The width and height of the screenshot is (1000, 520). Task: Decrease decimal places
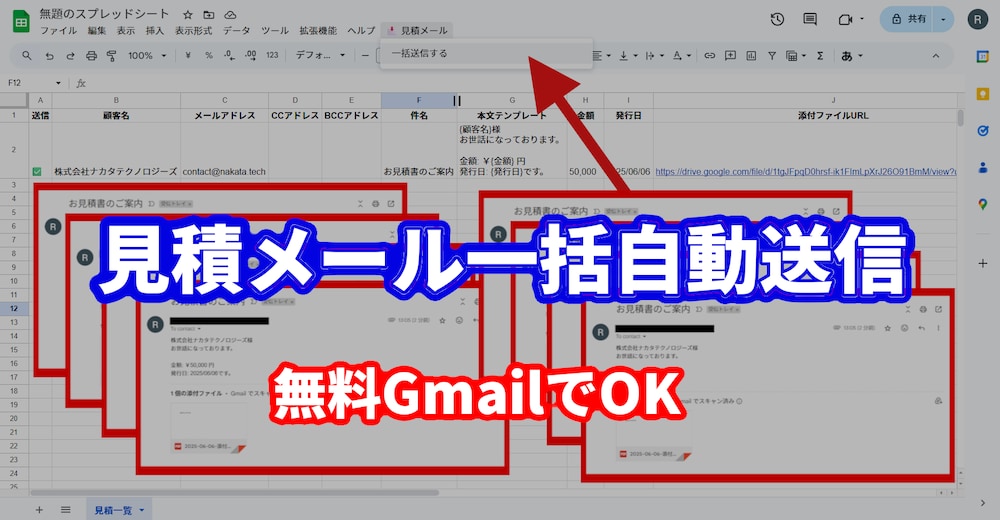pos(230,56)
